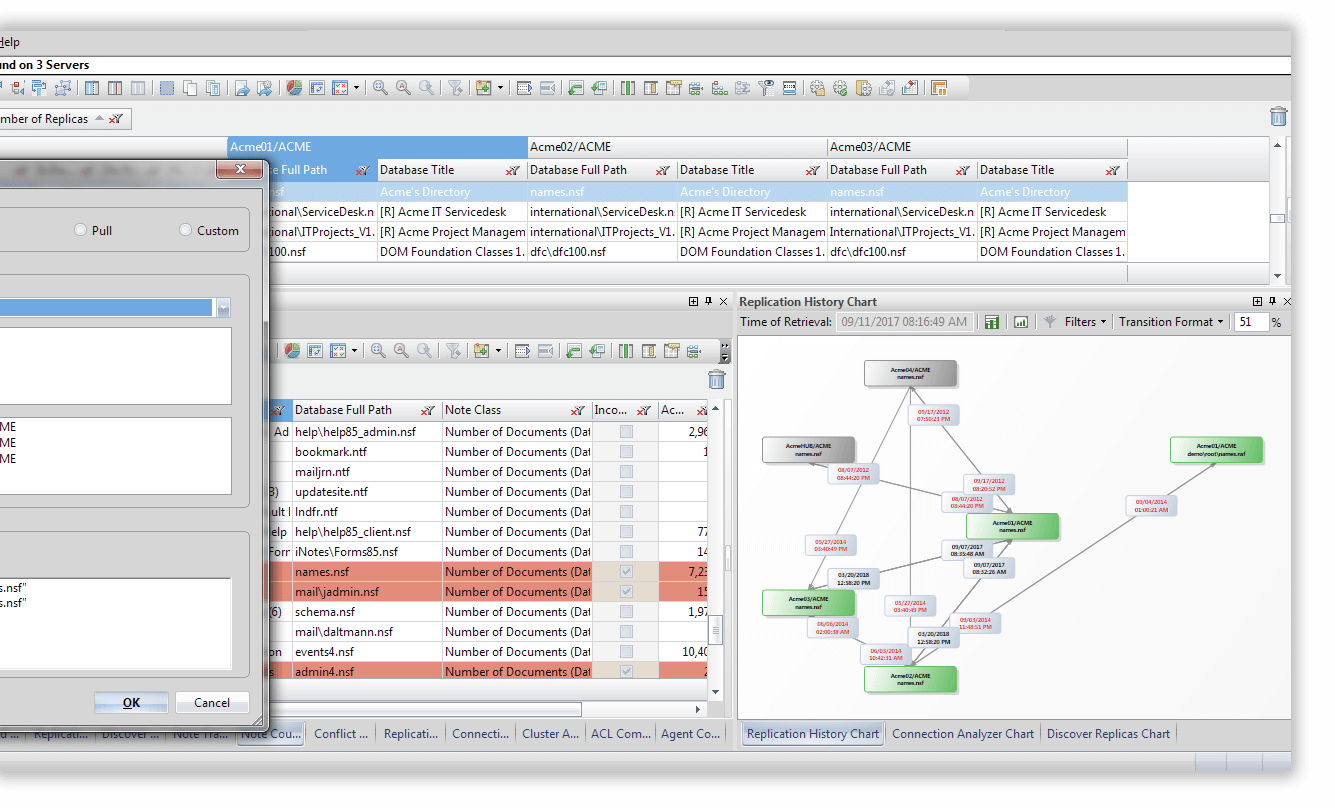
Task: Click filter icon on Acme01 Database Title column
Action: [512, 170]
